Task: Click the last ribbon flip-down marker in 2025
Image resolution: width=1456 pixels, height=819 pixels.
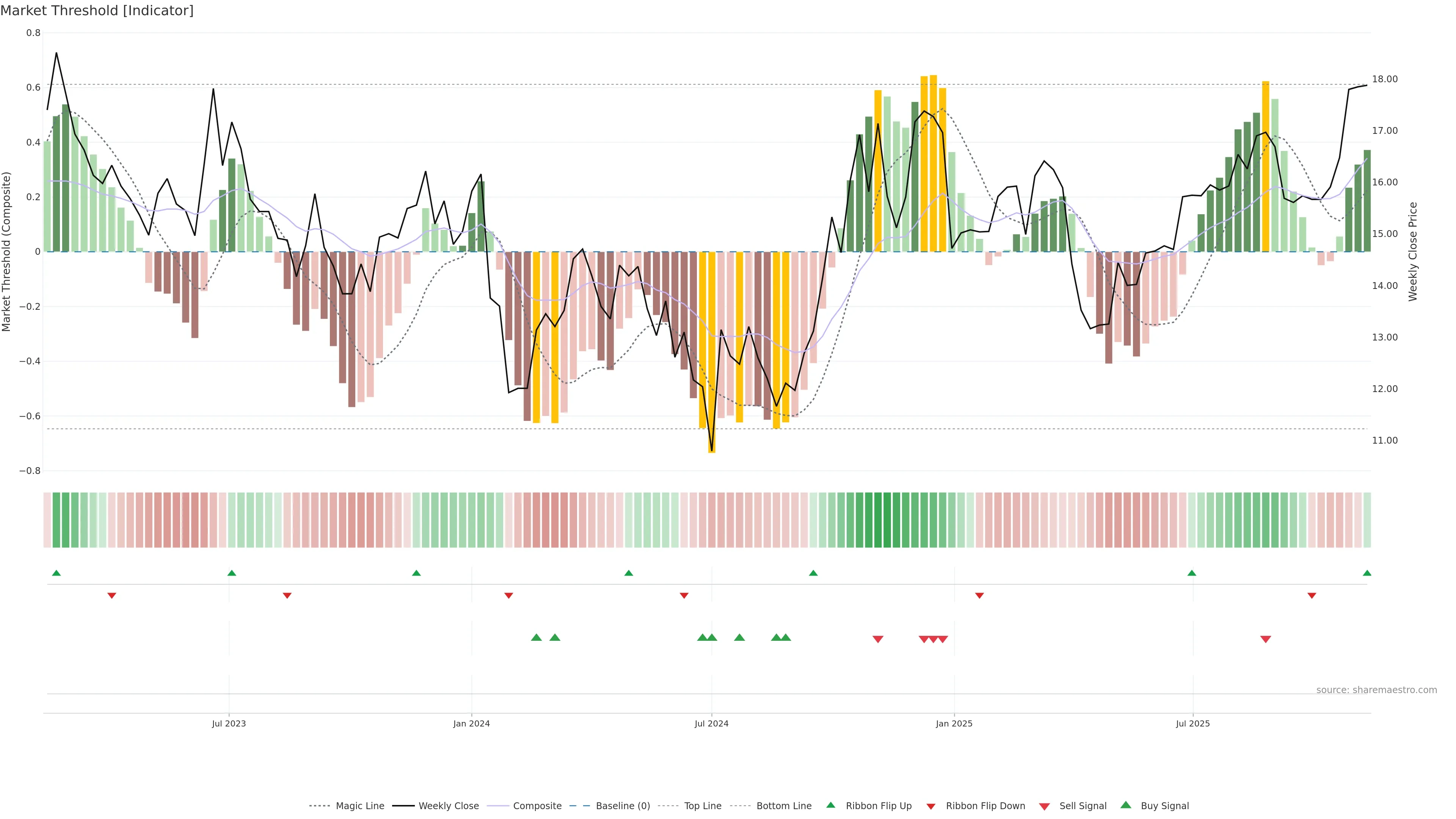Action: [x=1312, y=596]
